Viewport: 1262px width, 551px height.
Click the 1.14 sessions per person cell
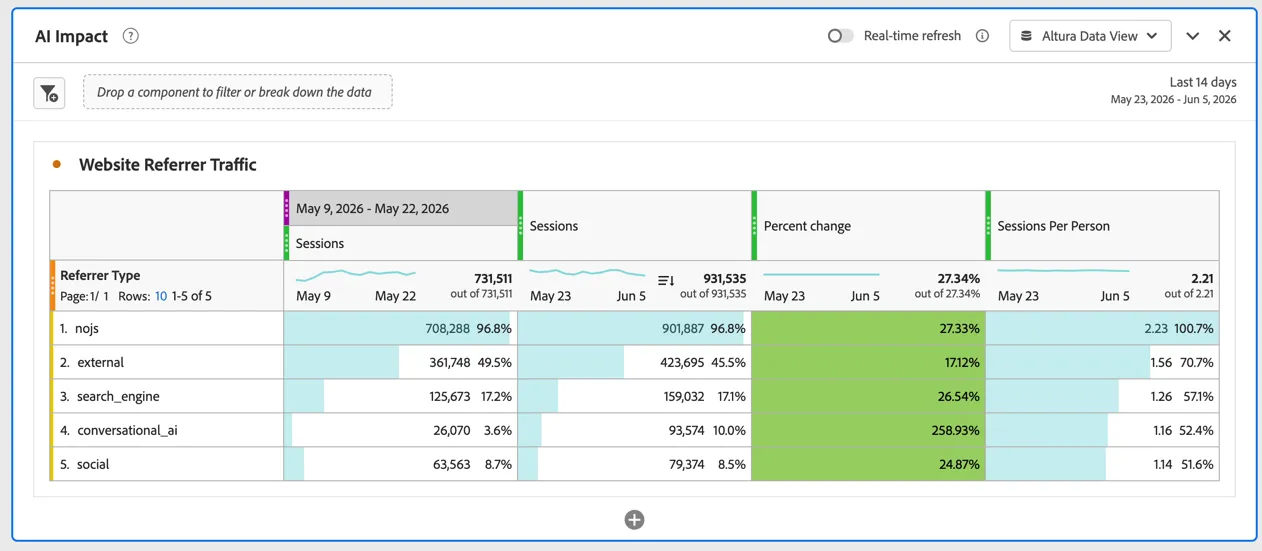(x=1103, y=464)
